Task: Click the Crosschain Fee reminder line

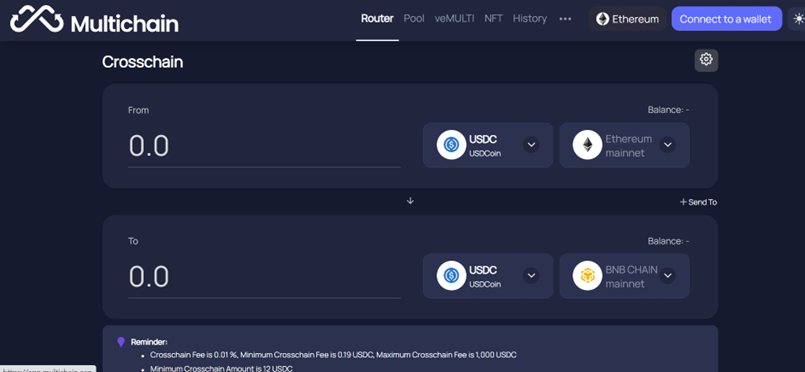Action: point(333,355)
